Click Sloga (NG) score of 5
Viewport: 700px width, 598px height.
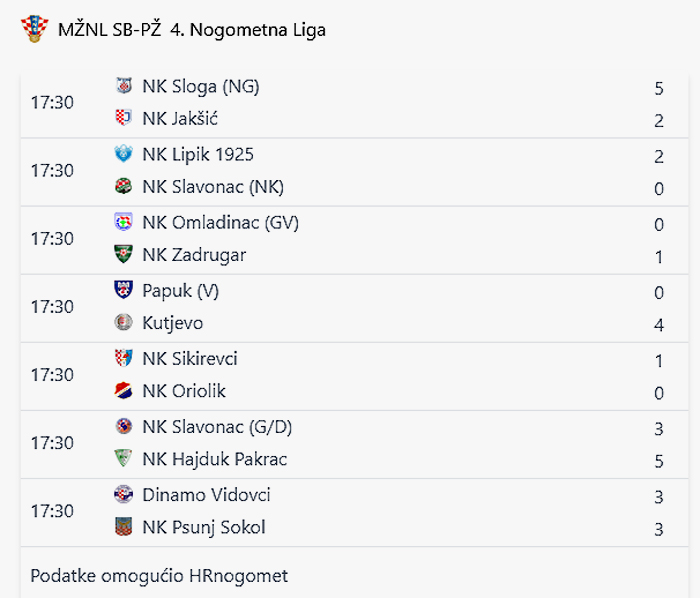(659, 88)
